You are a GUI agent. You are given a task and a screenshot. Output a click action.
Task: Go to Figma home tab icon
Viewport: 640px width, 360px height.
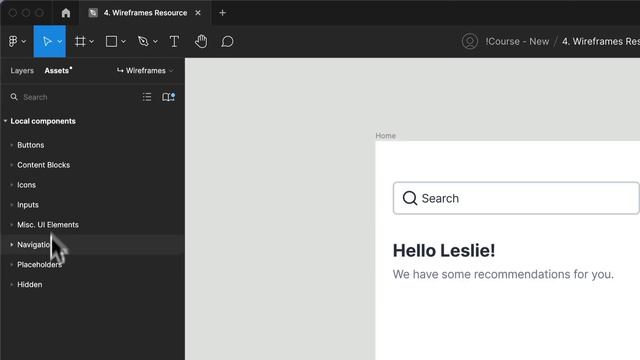(x=66, y=13)
